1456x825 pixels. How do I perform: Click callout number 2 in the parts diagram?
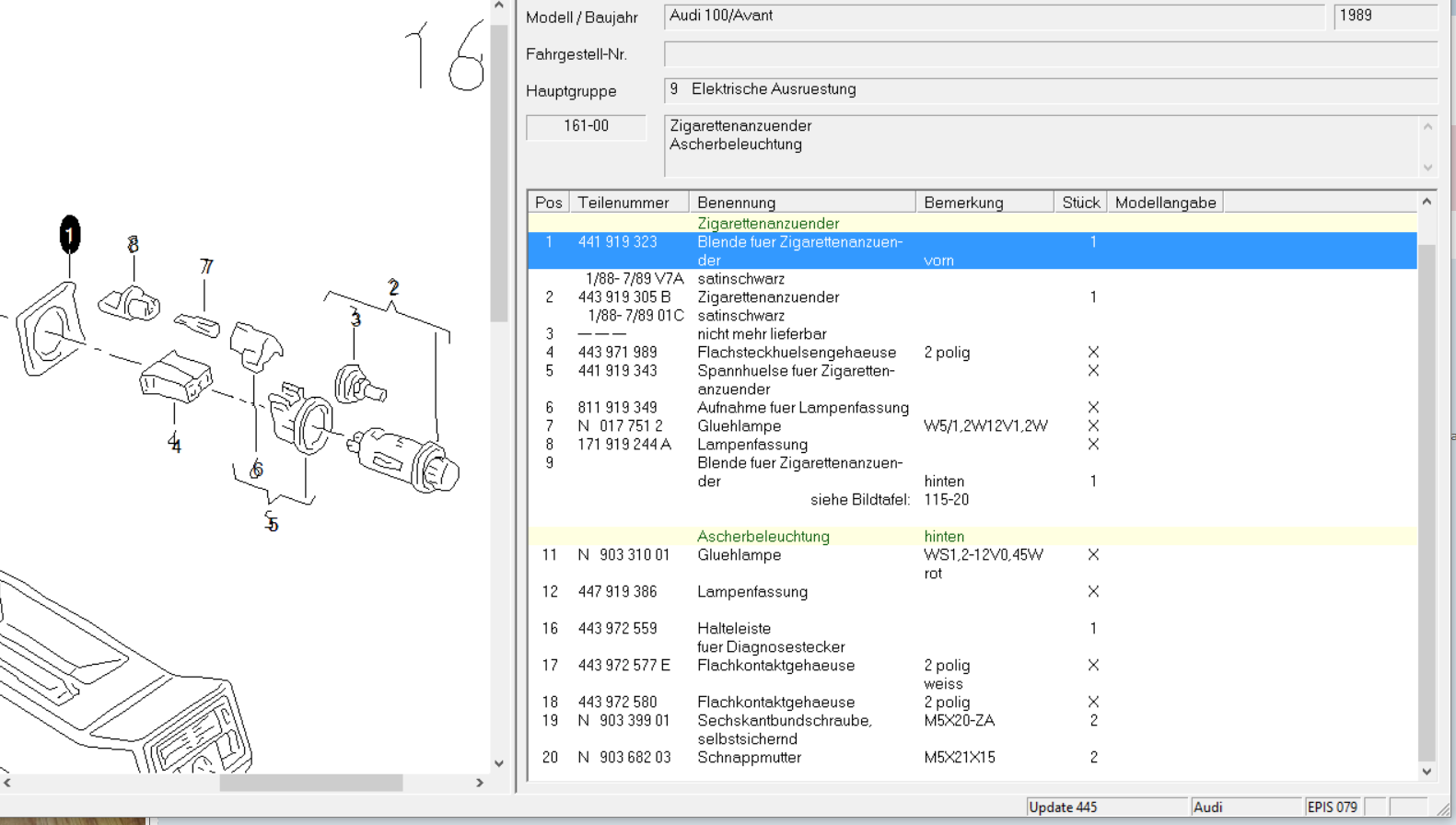393,287
